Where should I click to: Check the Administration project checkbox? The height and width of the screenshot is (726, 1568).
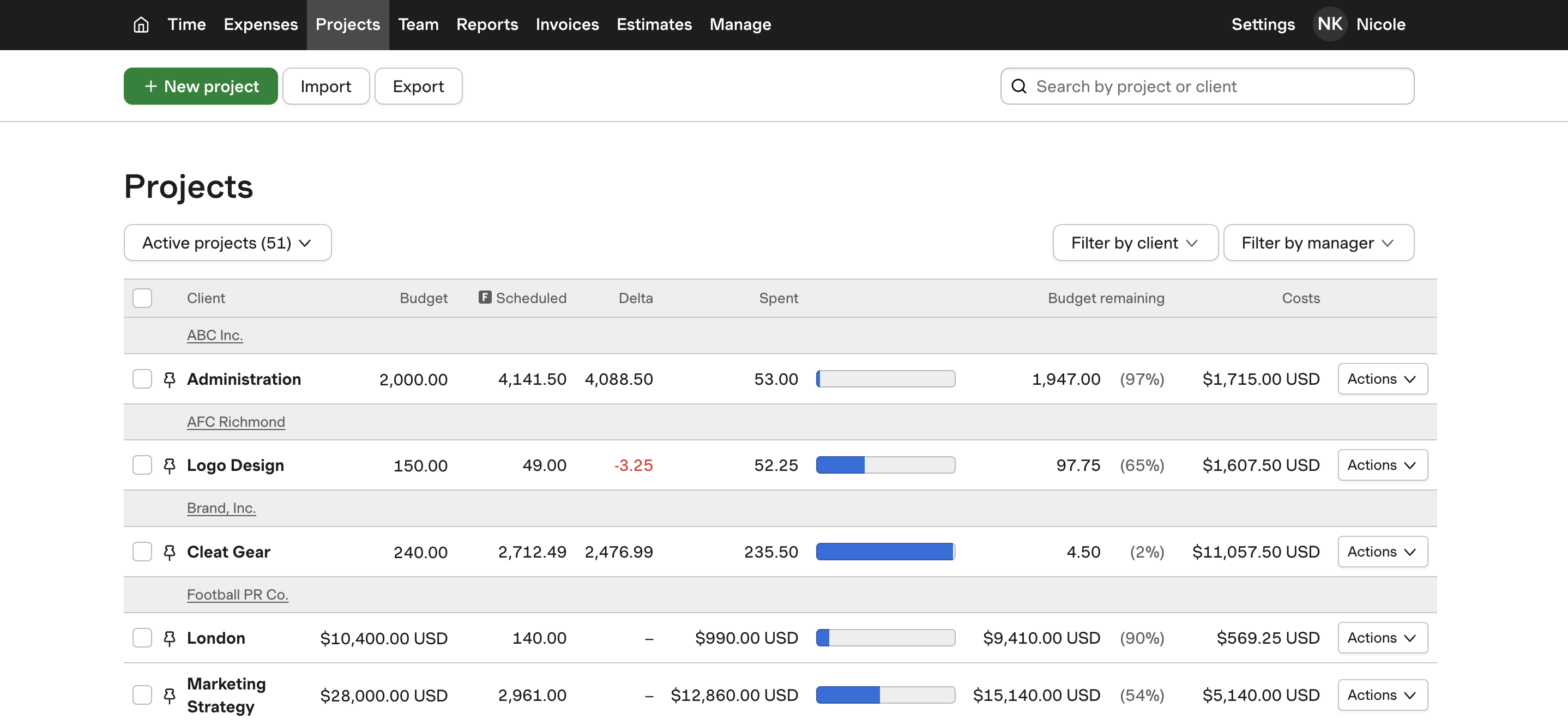click(142, 379)
